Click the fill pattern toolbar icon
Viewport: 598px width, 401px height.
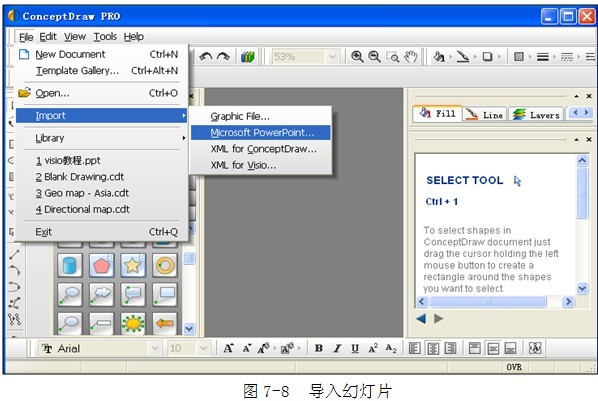518,57
